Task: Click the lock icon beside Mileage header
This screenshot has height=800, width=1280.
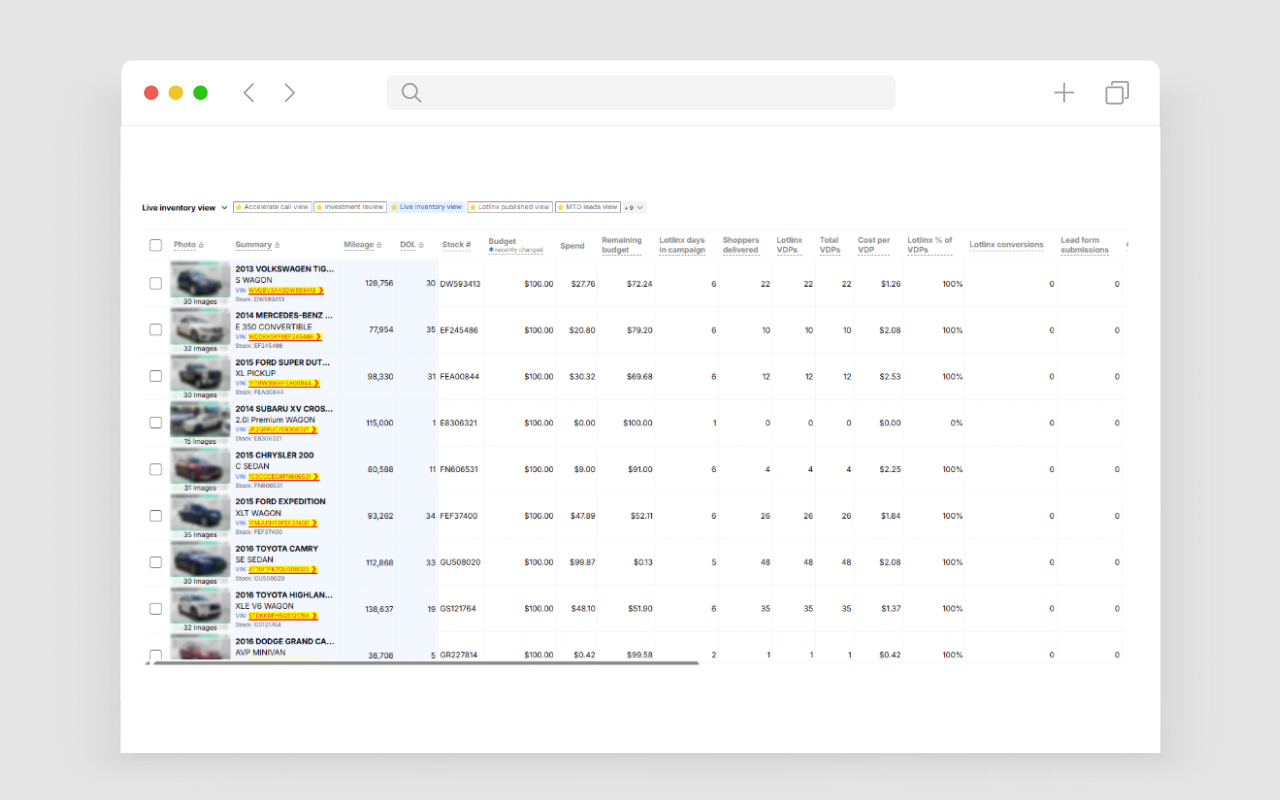Action: [379, 245]
